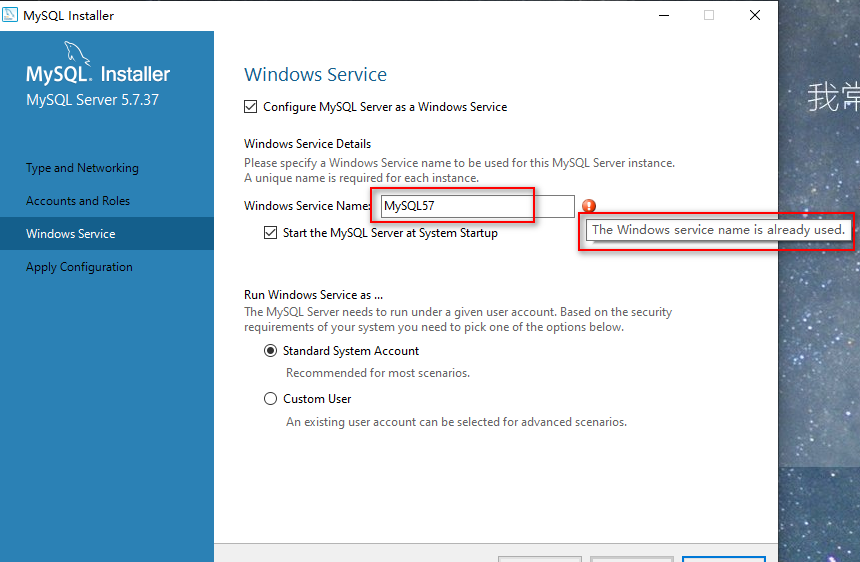Click the 'The Windows service name is already used.' tooltip

click(718, 230)
